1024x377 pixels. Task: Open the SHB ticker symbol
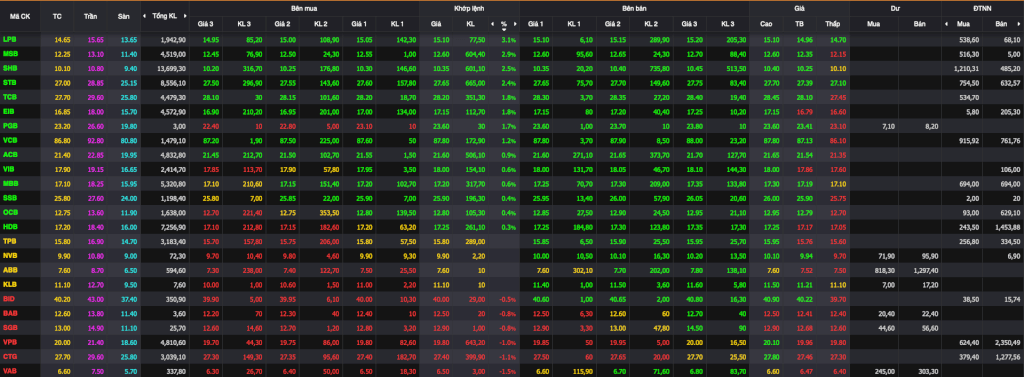pyautogui.click(x=10, y=67)
